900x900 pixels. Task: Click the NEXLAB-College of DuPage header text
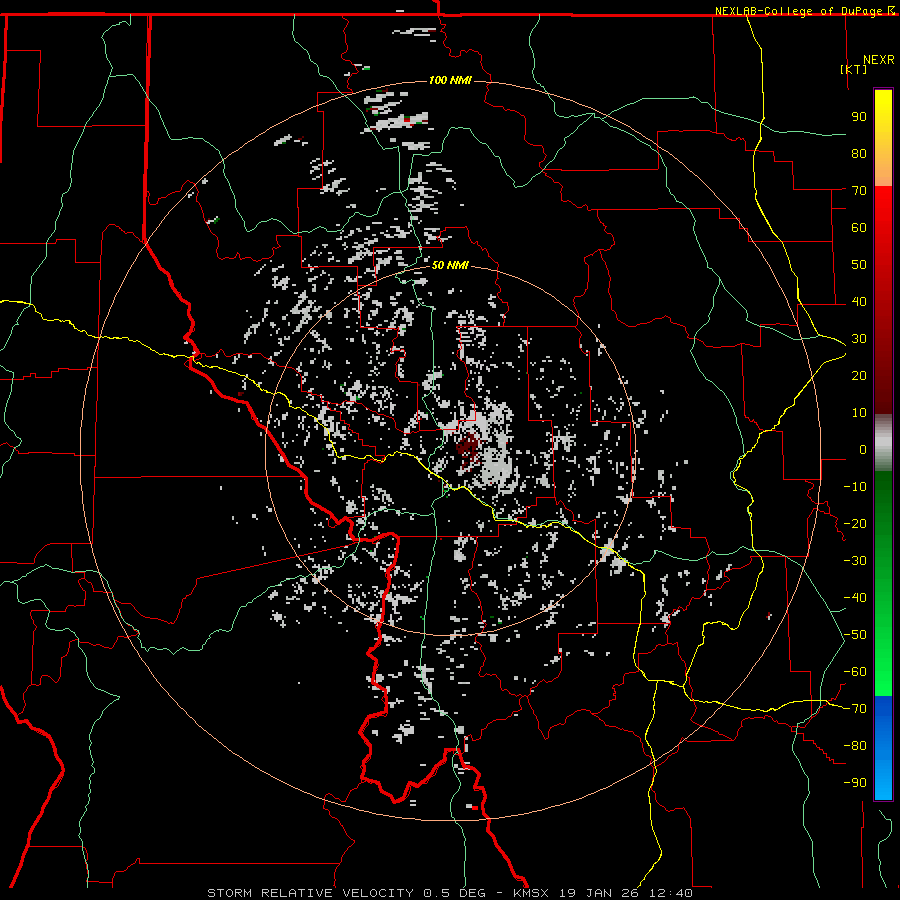point(799,11)
